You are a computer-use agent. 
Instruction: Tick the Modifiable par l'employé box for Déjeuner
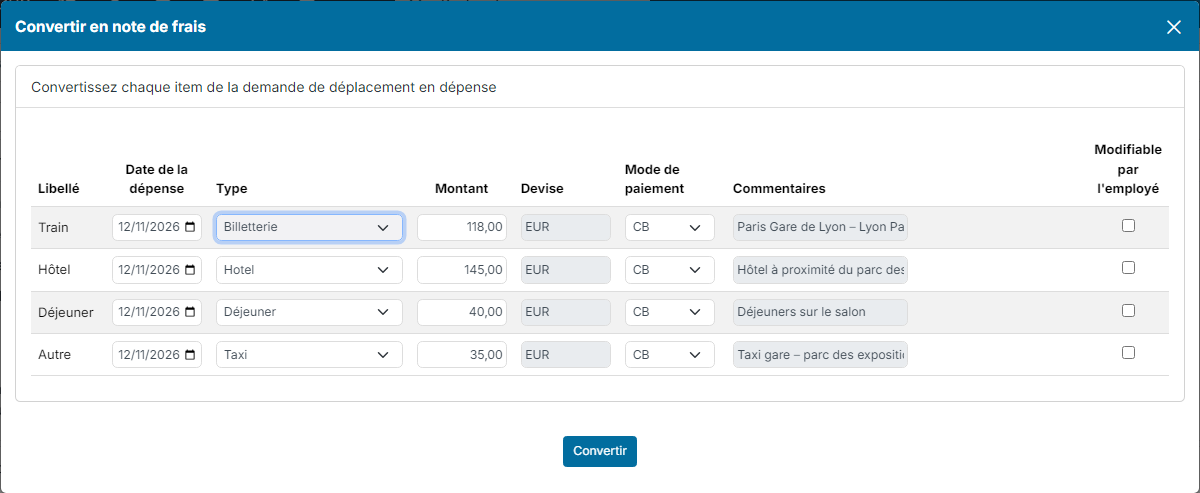click(1128, 311)
